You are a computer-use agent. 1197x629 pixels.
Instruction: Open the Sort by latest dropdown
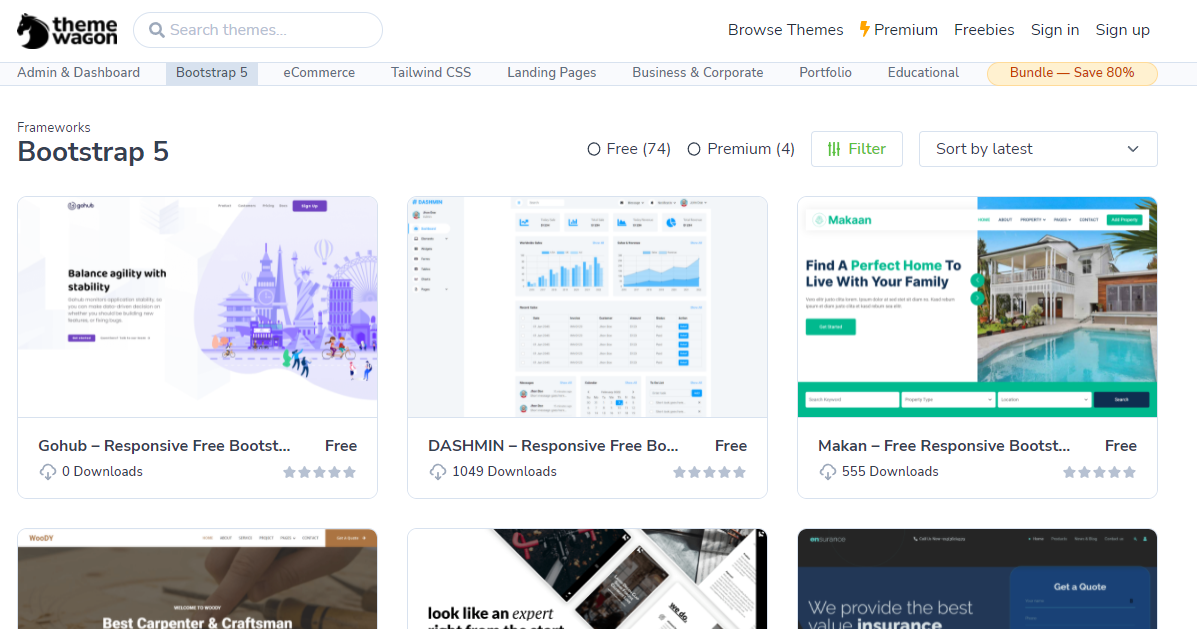click(1038, 149)
